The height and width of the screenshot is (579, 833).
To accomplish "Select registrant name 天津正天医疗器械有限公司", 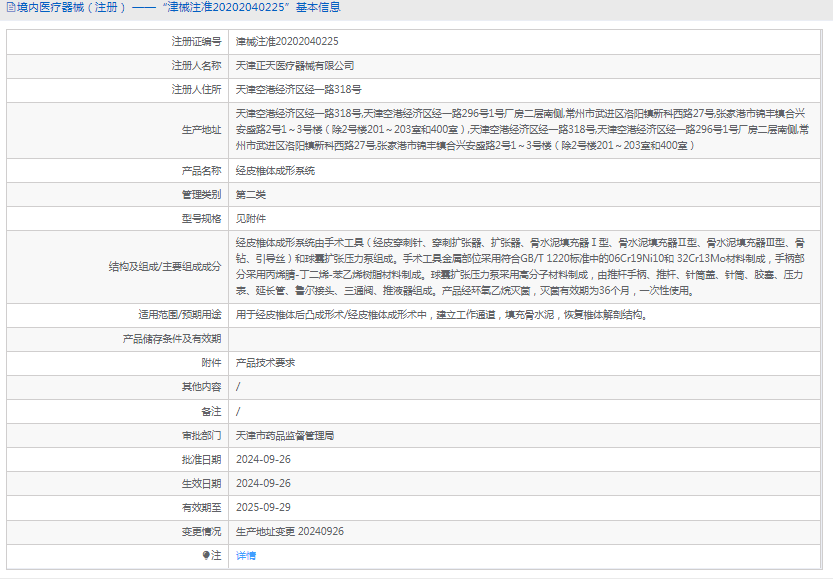I will (x=295, y=66).
